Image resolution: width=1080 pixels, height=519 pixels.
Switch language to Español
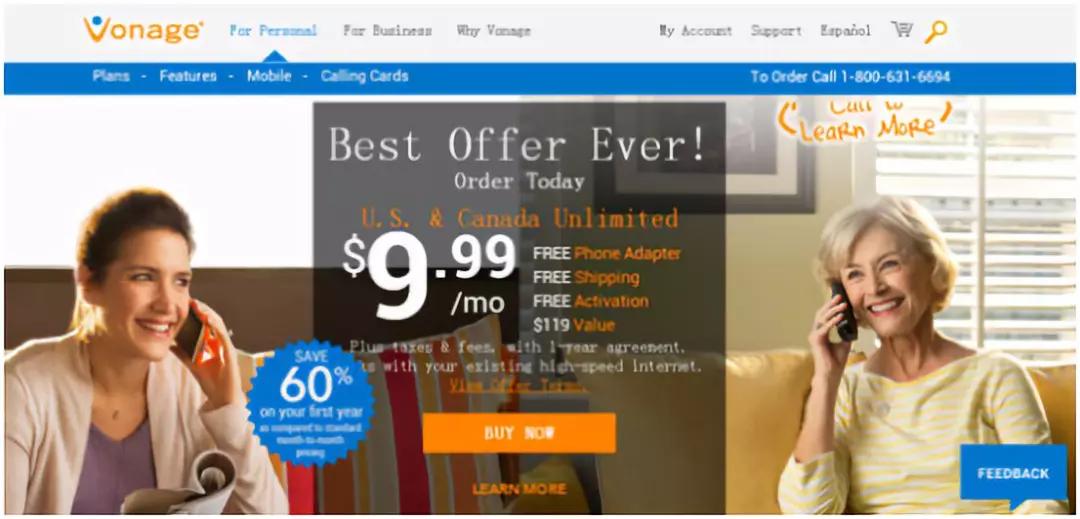(x=845, y=30)
